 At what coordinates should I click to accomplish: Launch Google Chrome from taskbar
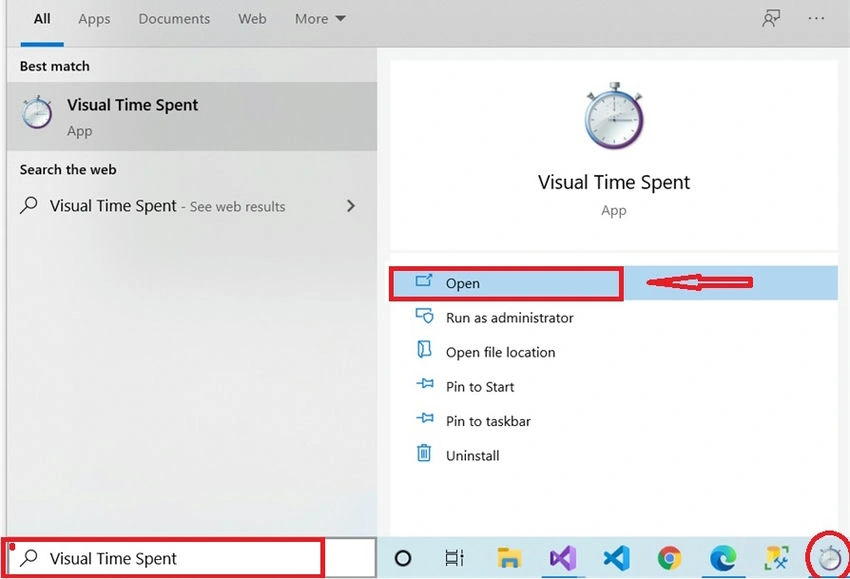click(669, 558)
